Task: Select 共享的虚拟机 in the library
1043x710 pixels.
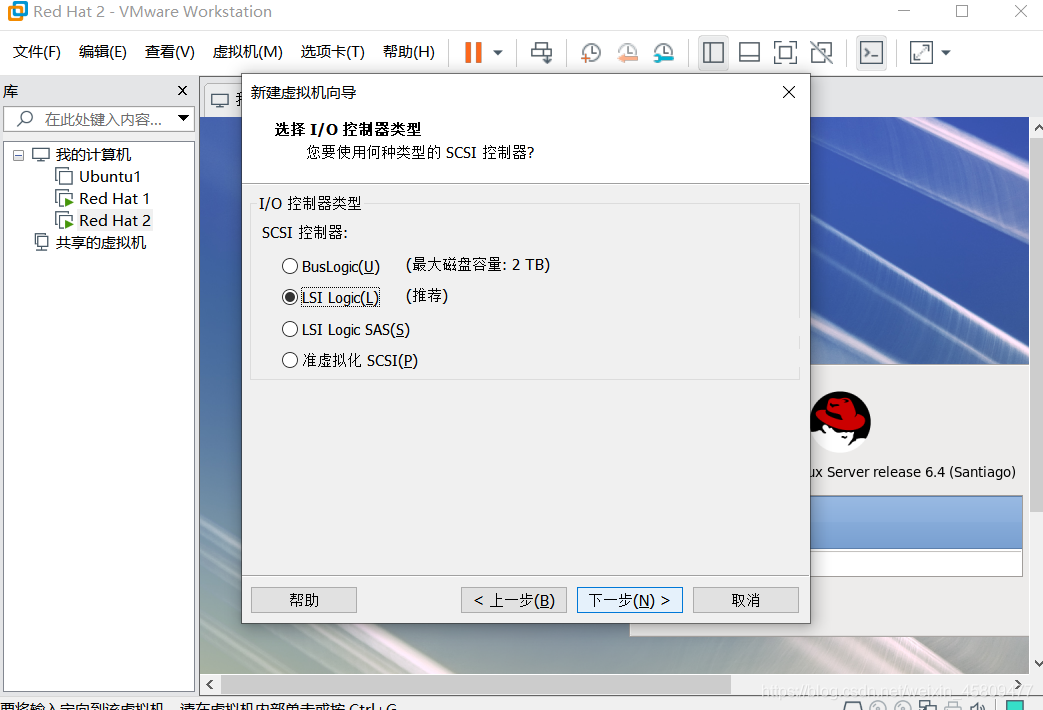Action: 100,242
